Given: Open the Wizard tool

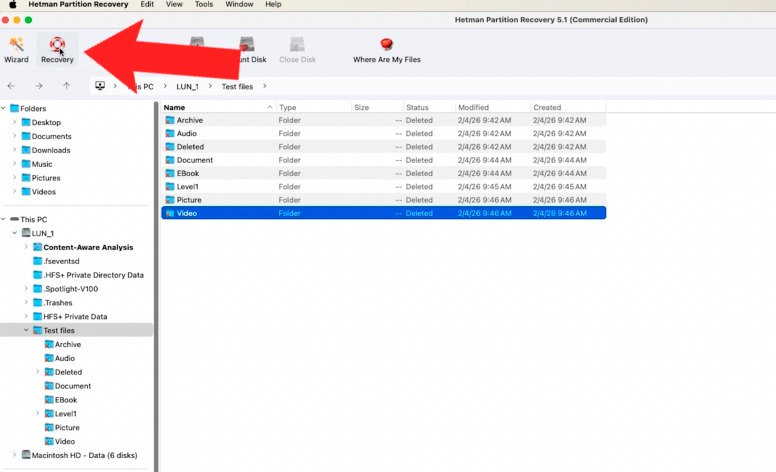Looking at the screenshot, I should pyautogui.click(x=16, y=49).
